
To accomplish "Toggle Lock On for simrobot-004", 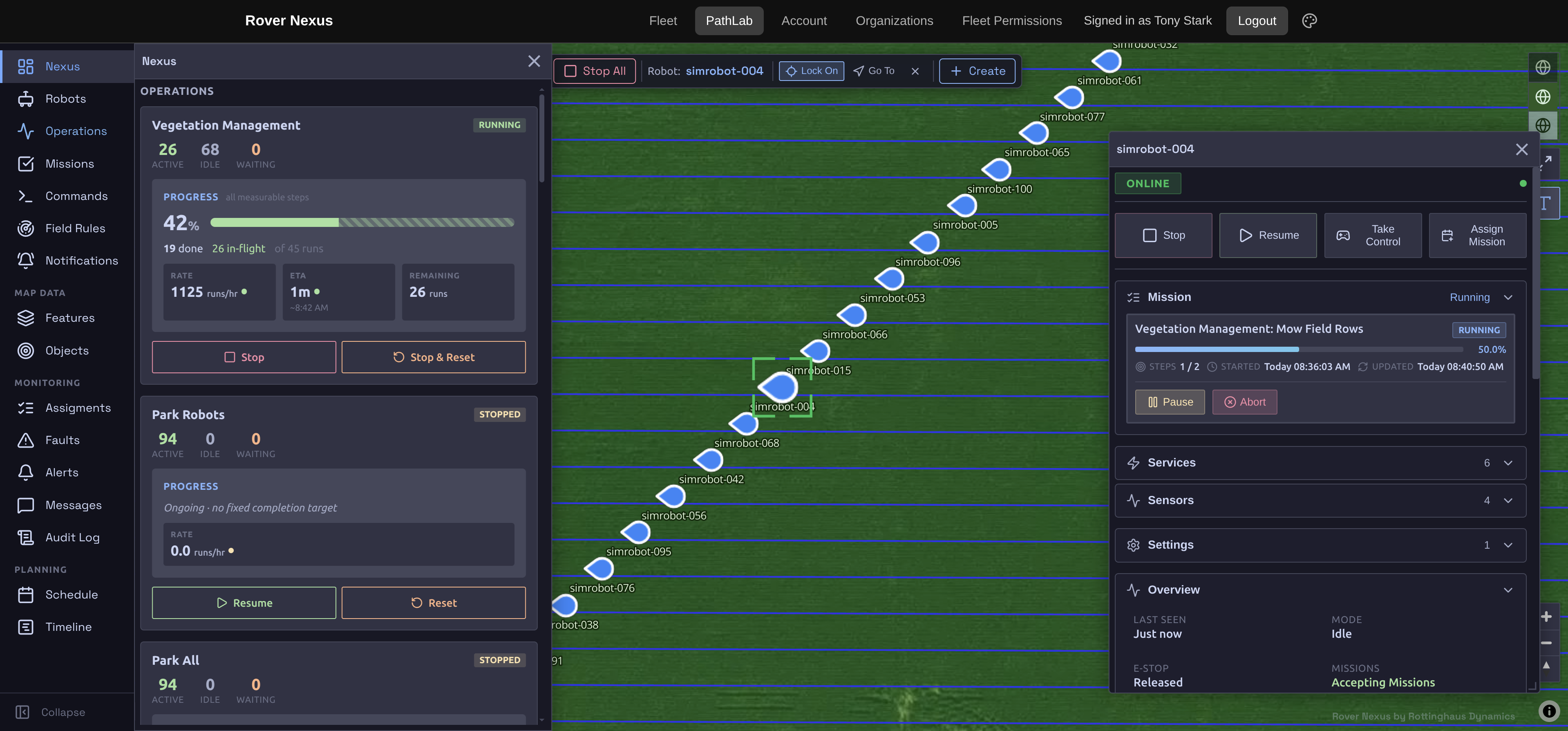I will (x=812, y=71).
